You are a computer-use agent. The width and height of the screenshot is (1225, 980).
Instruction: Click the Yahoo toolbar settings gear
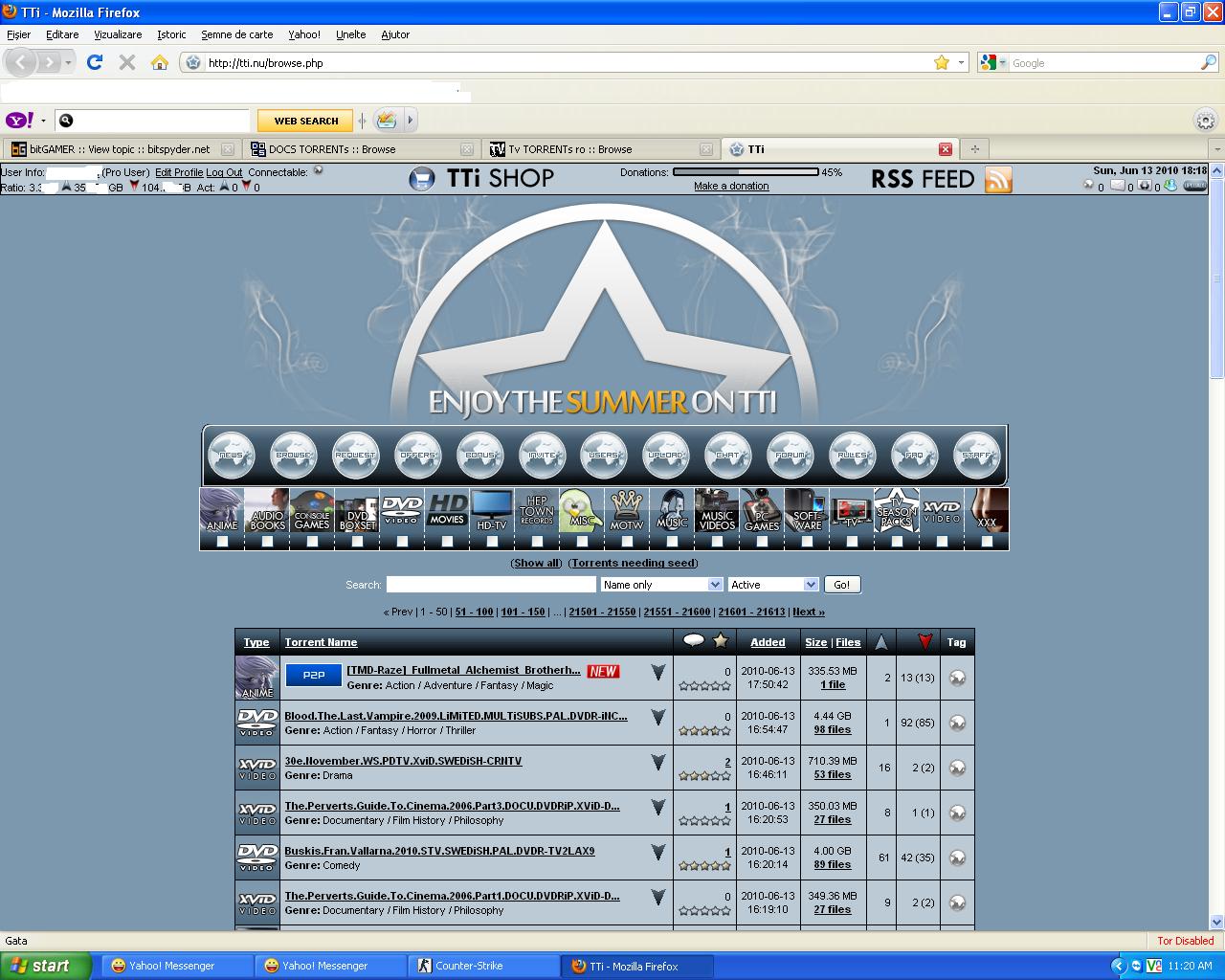[1206, 121]
